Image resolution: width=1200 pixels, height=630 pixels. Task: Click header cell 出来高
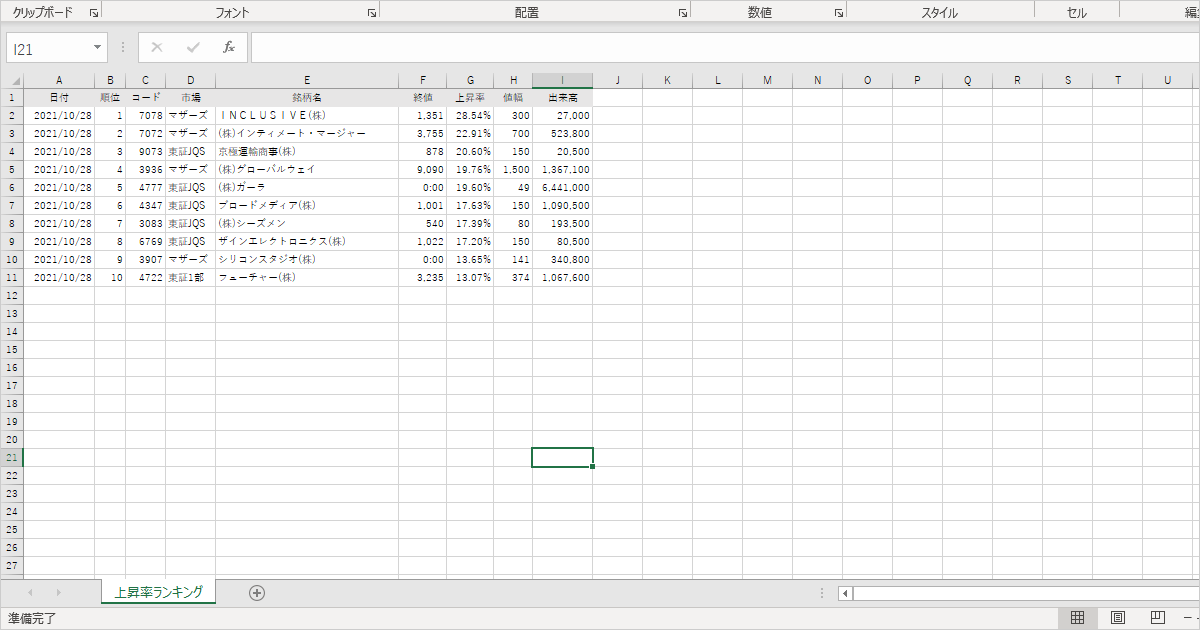click(562, 98)
